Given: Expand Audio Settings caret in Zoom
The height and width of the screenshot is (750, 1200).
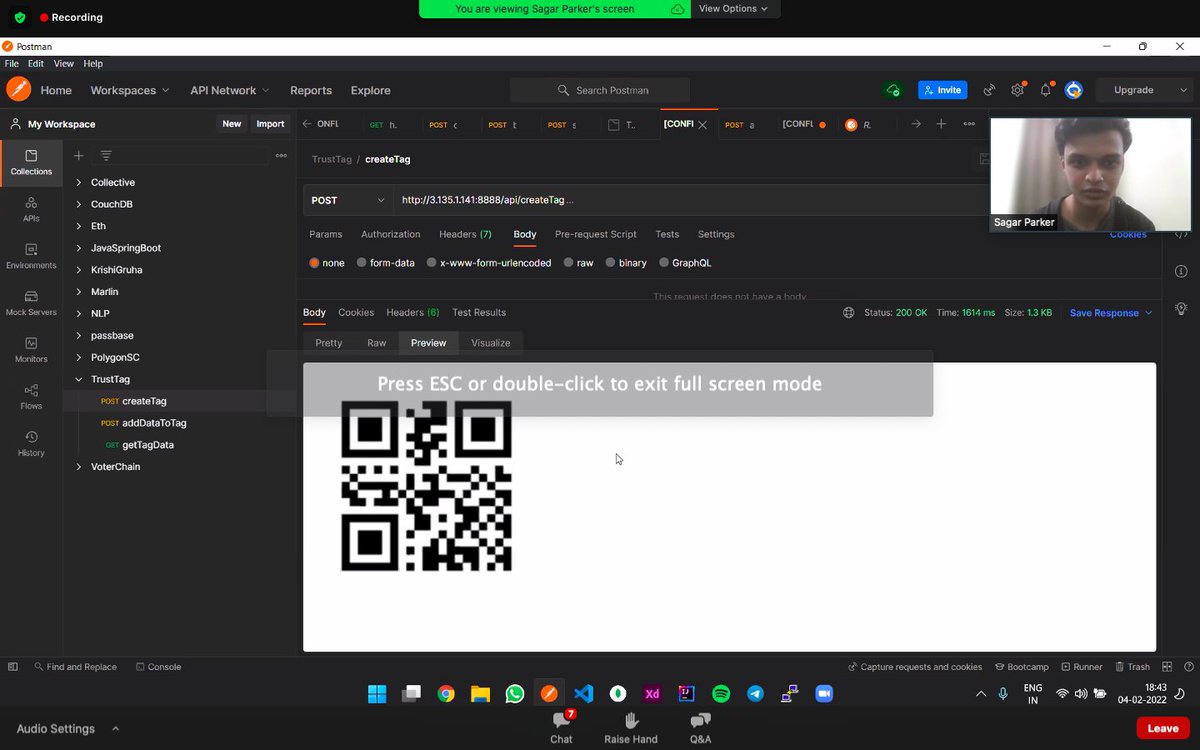Looking at the screenshot, I should click(x=115, y=729).
